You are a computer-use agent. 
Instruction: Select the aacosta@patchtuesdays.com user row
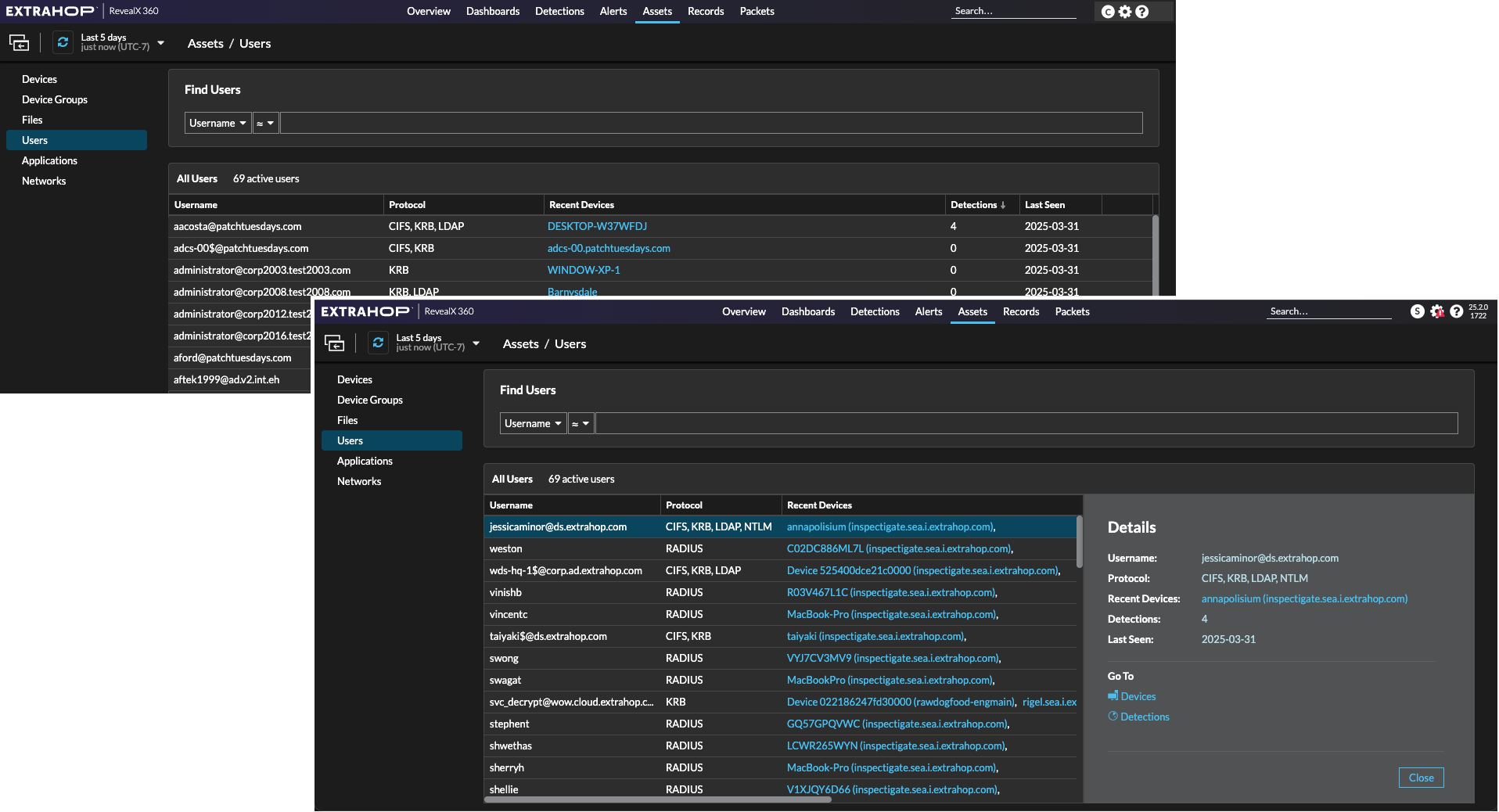pos(660,226)
